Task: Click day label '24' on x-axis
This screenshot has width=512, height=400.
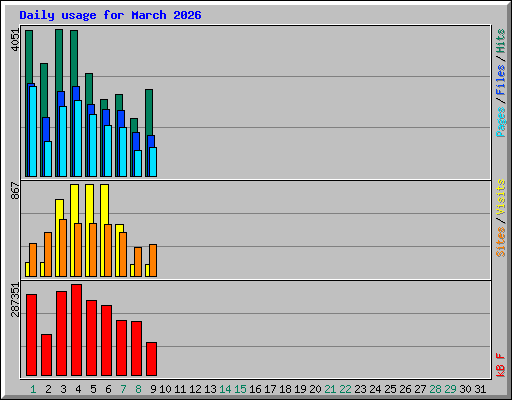Action: pyautogui.click(x=375, y=389)
